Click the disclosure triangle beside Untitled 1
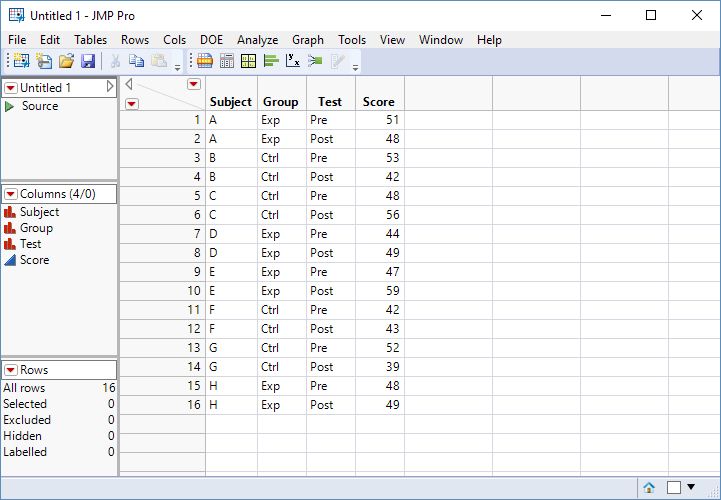 (x=110, y=86)
